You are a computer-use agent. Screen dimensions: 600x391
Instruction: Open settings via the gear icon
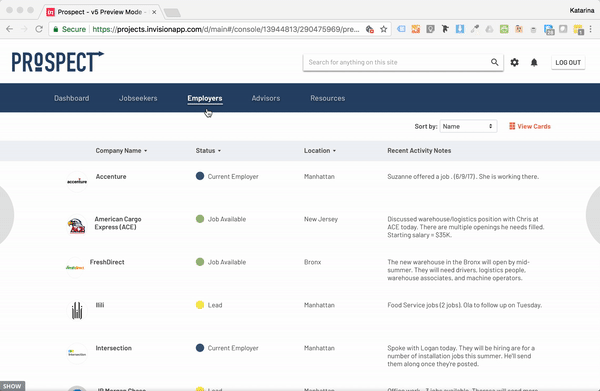514,62
